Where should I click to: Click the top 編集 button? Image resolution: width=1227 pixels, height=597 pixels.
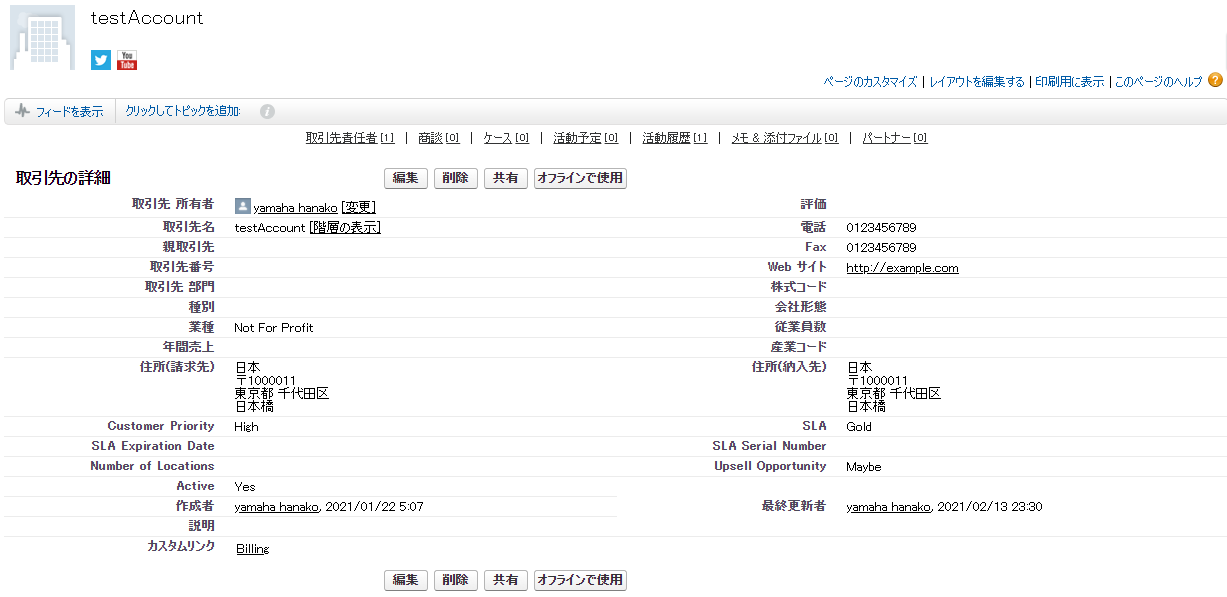tap(405, 178)
